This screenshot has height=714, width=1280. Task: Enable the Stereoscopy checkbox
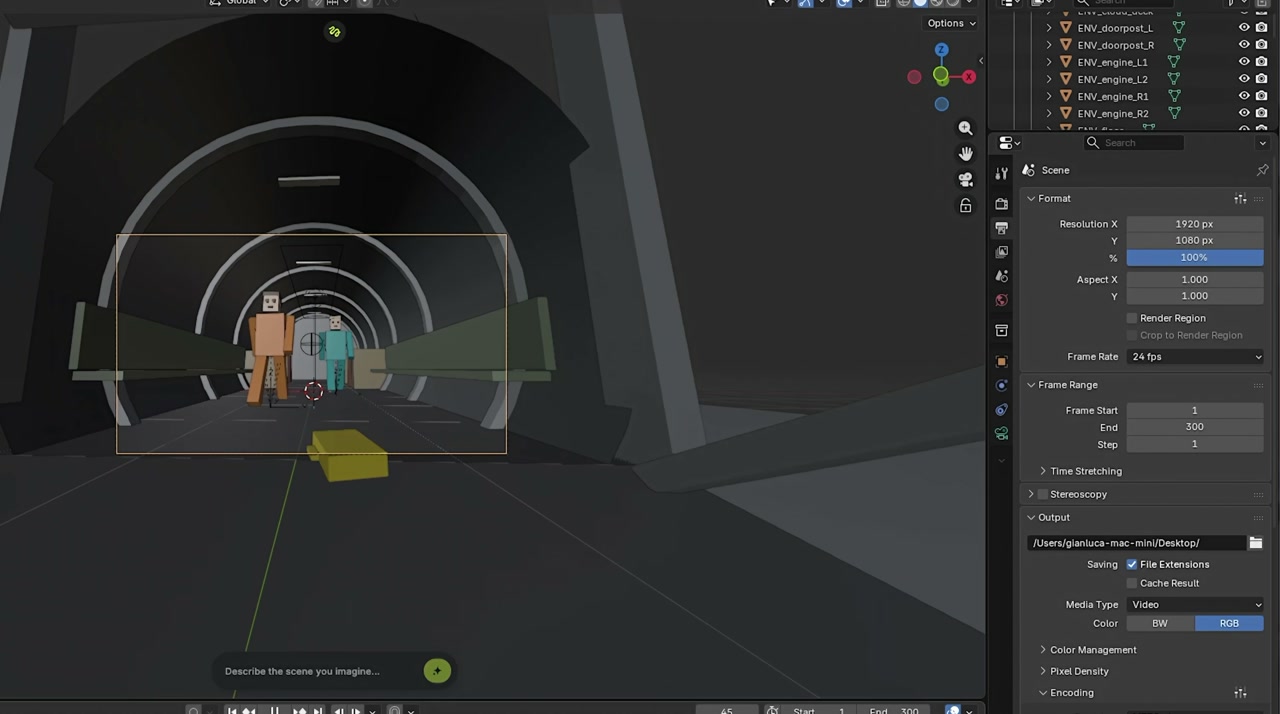pyautogui.click(x=1043, y=494)
